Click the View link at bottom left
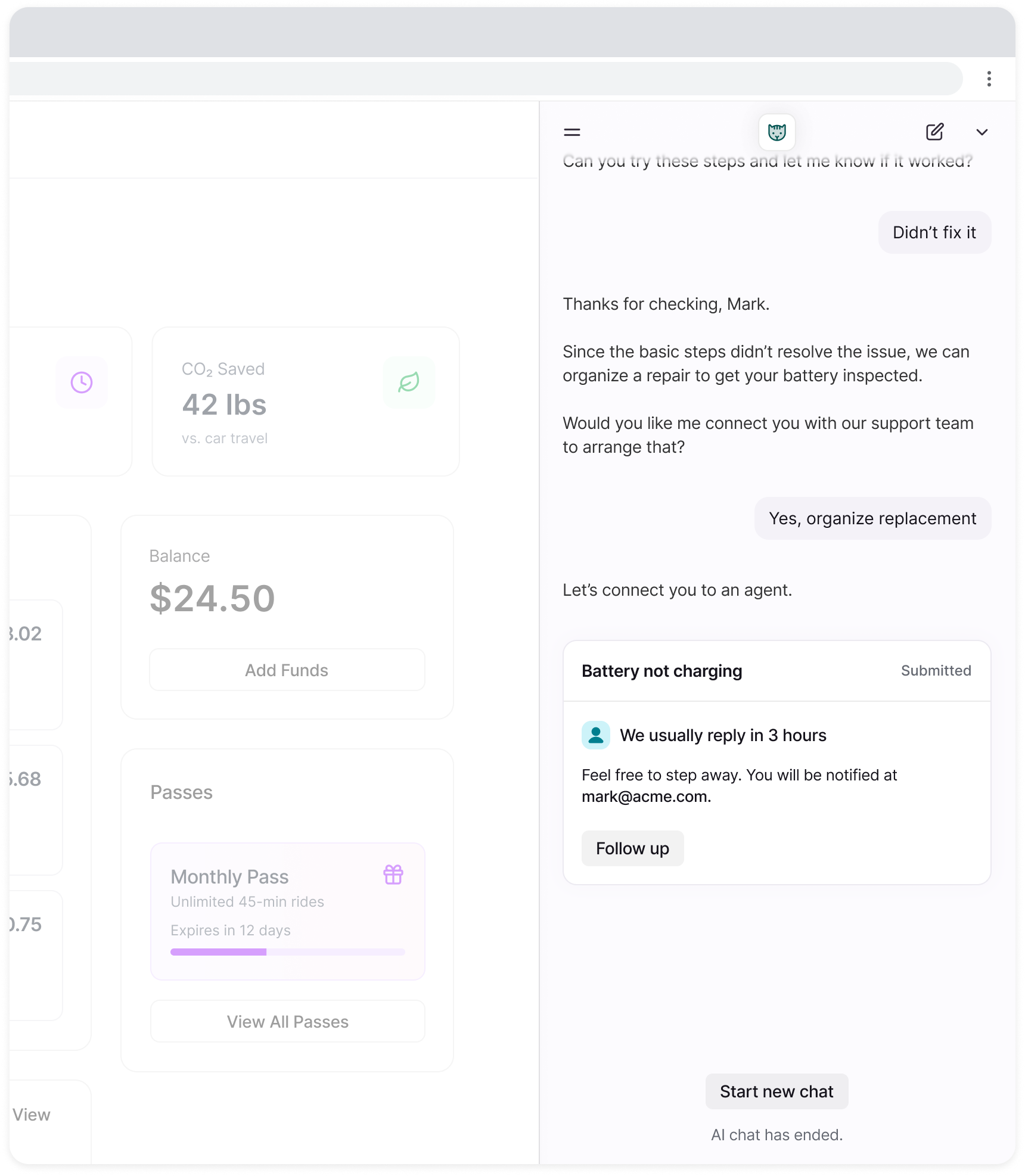 click(x=32, y=1115)
